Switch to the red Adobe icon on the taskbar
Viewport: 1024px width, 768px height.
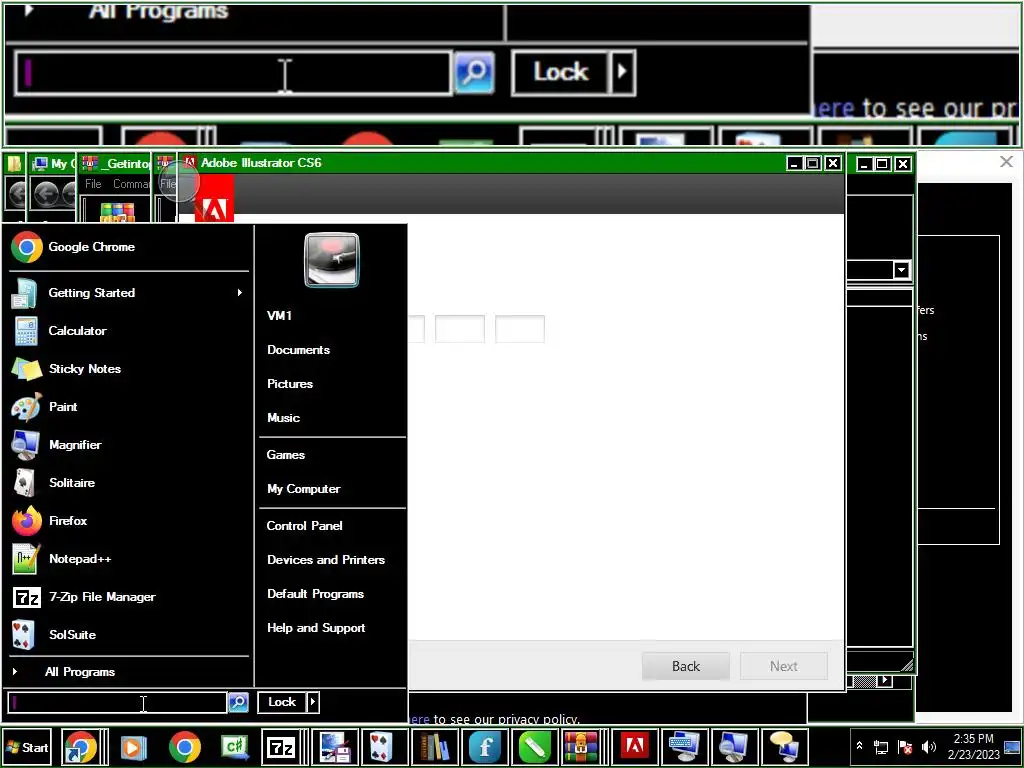(x=634, y=747)
